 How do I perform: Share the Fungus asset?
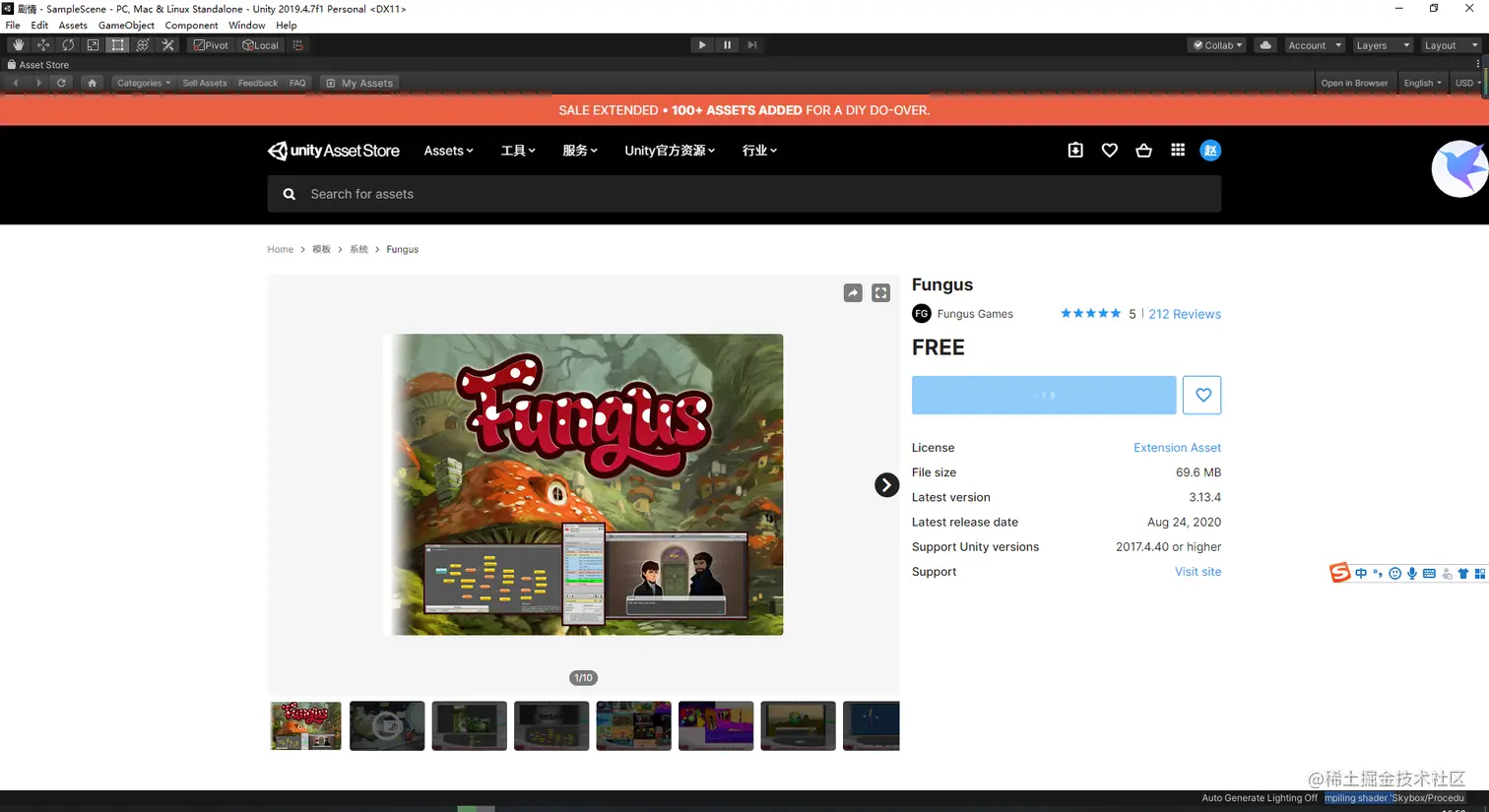(853, 293)
